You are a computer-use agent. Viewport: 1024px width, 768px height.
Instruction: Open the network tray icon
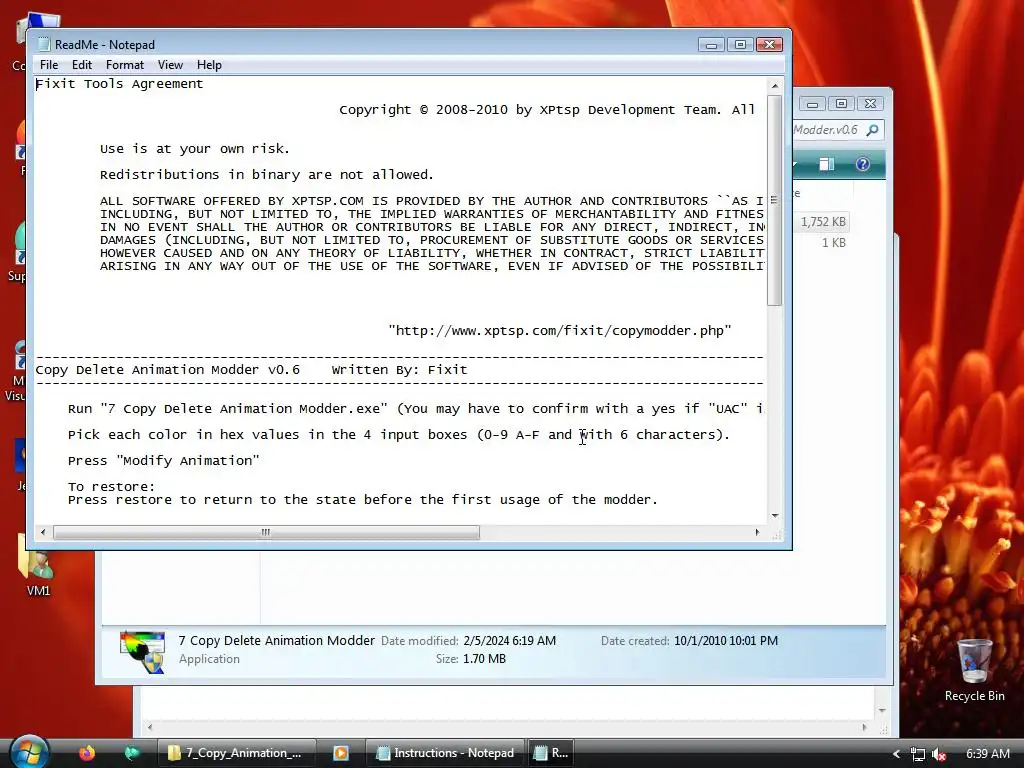coord(918,754)
